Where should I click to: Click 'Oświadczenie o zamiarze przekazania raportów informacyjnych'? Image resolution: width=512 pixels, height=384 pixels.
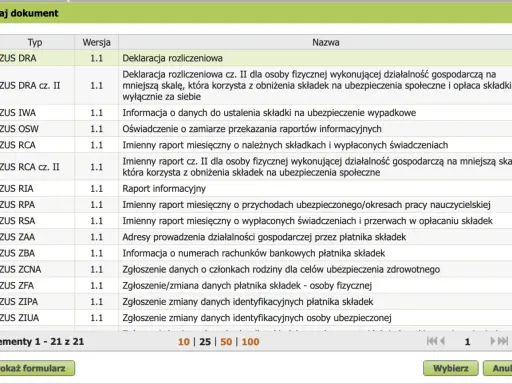pyautogui.click(x=252, y=129)
